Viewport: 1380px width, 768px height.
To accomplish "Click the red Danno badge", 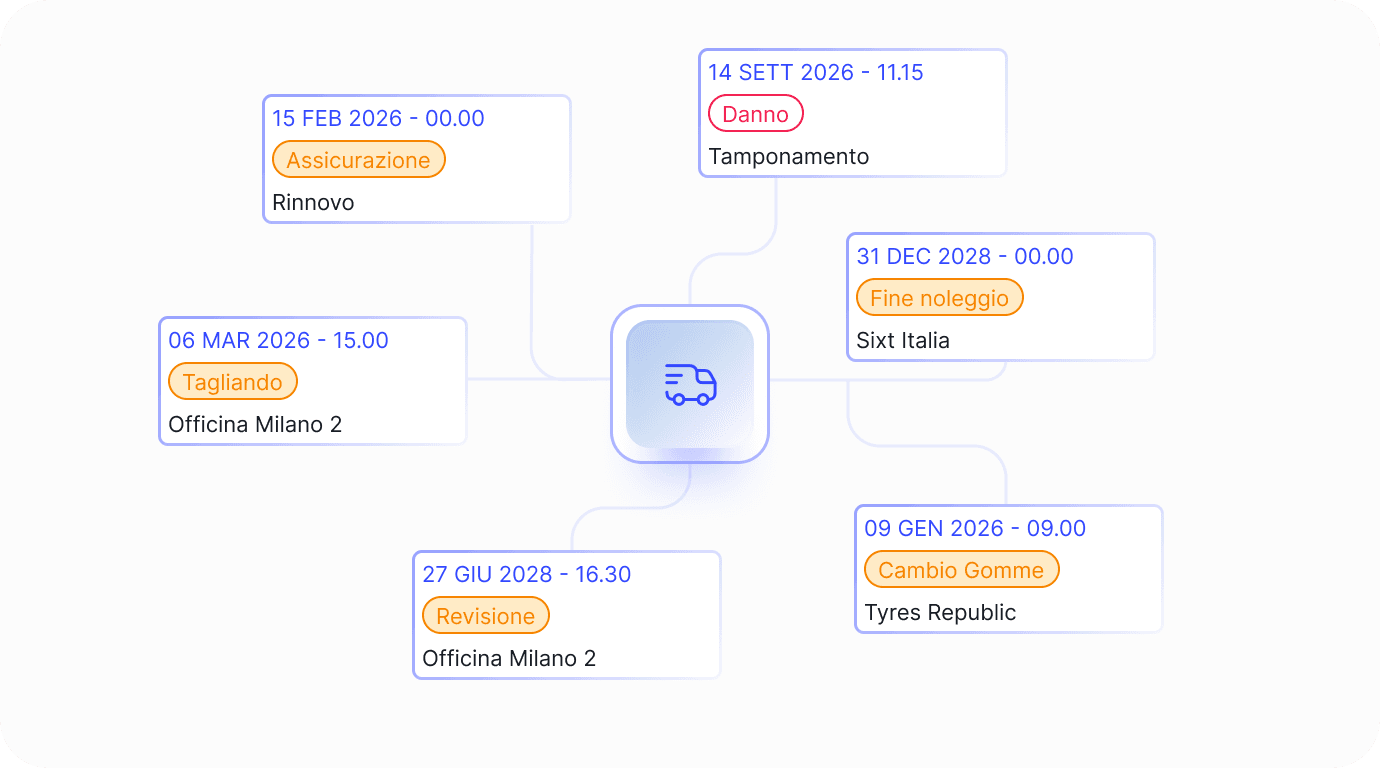I will 755,114.
